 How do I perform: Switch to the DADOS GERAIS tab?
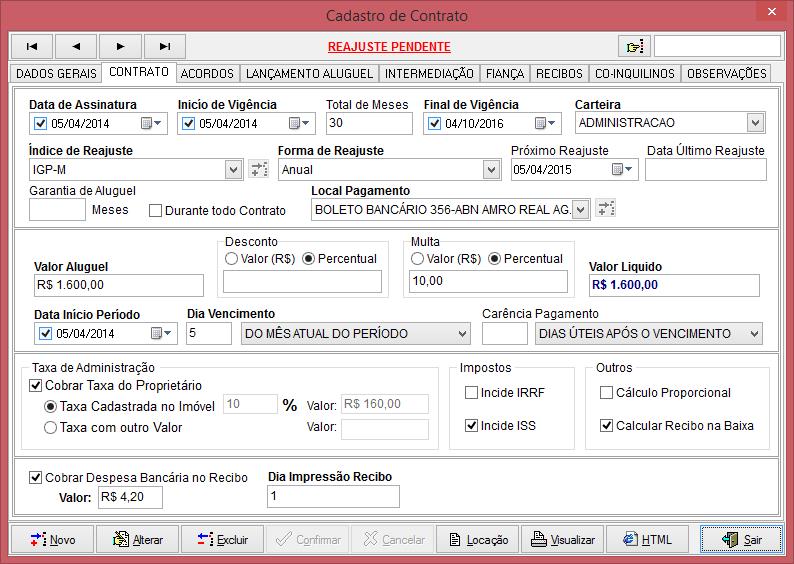(56, 74)
